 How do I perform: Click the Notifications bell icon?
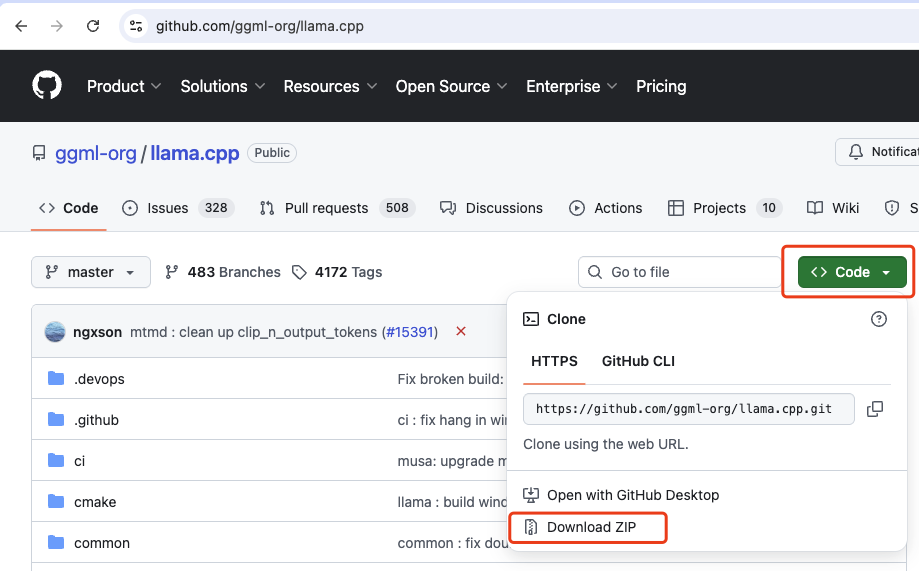[856, 152]
